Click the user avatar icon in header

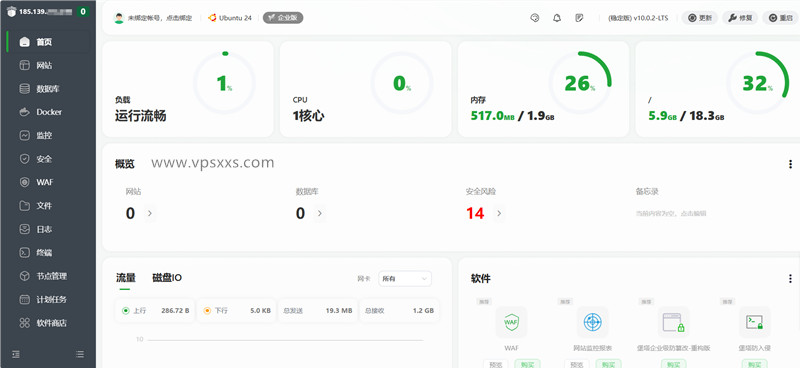pos(119,18)
